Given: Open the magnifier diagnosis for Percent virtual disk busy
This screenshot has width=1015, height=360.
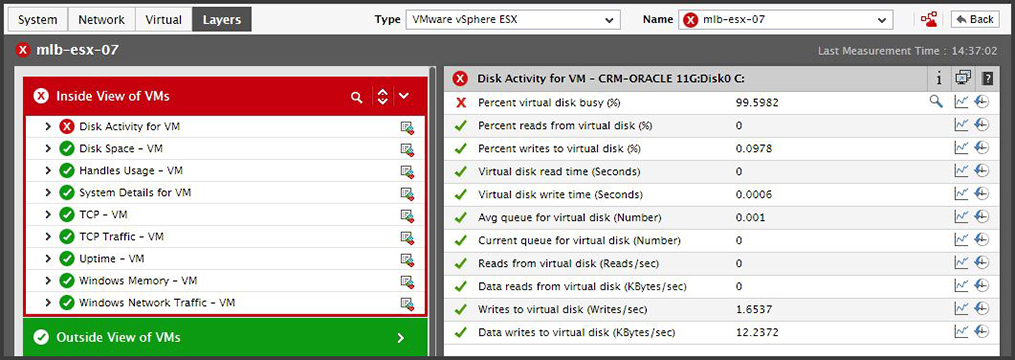Looking at the screenshot, I should [936, 102].
